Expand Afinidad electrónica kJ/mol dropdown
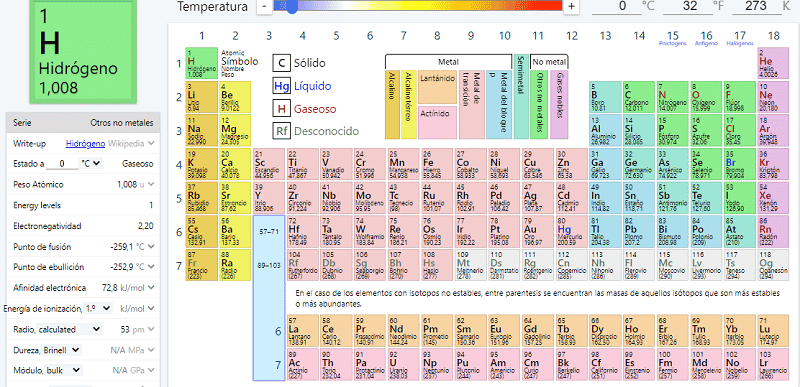 (151, 288)
